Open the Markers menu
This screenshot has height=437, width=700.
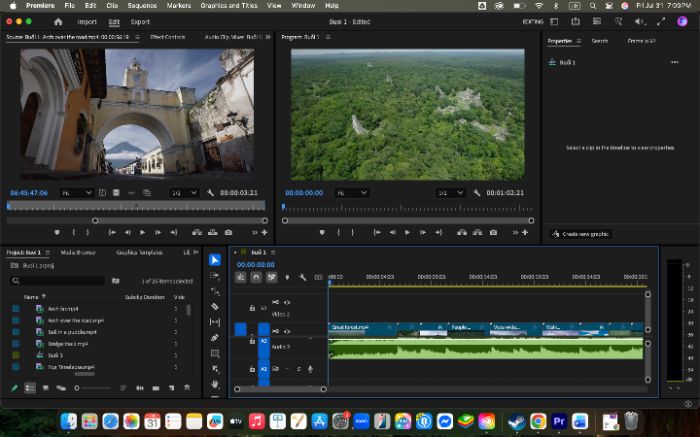179,6
